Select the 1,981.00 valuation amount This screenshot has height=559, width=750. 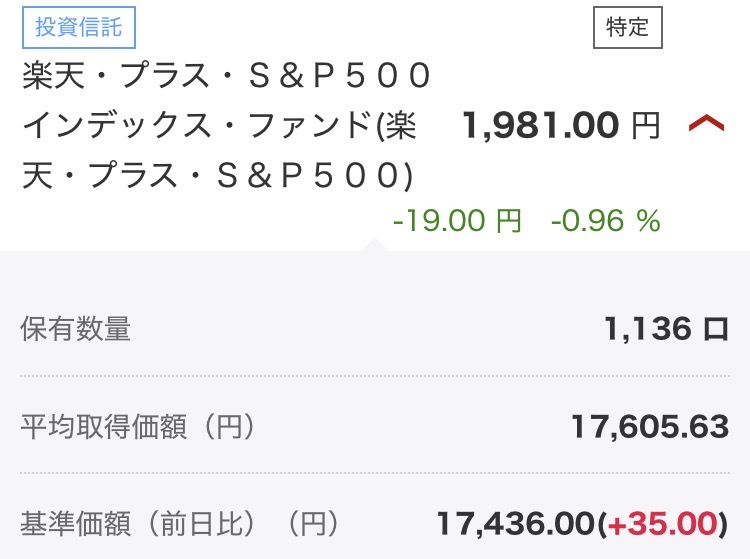point(541,126)
